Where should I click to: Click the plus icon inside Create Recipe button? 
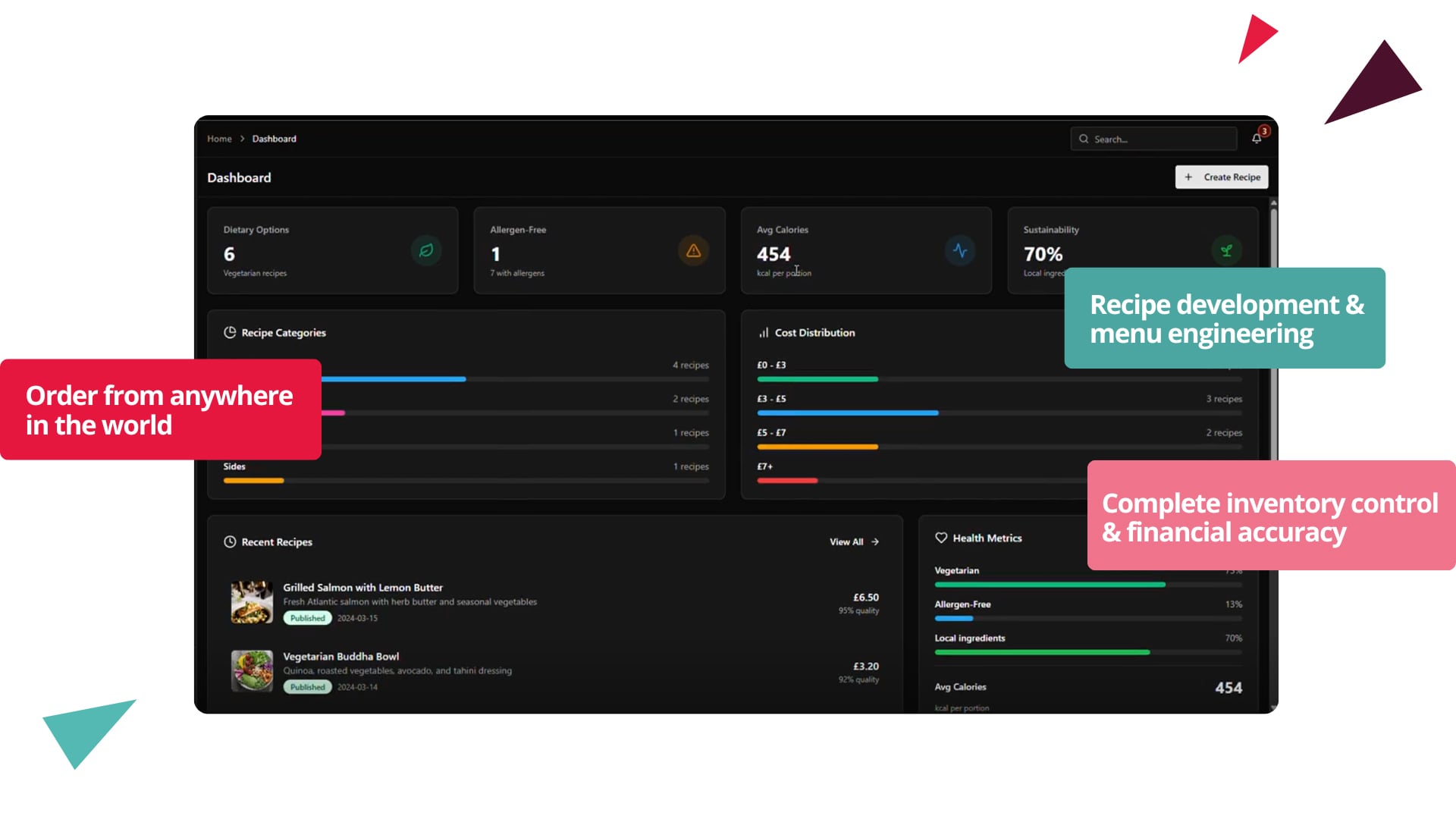1189,177
